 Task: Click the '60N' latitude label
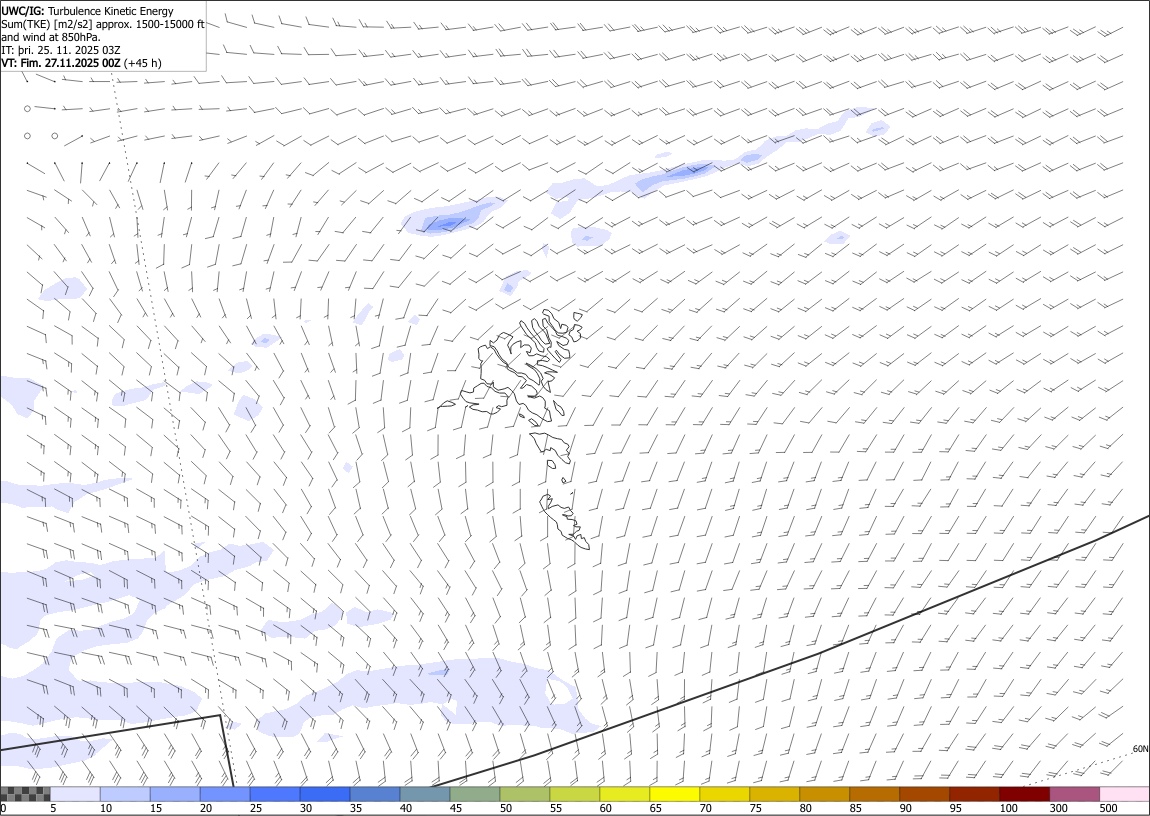(1140, 749)
